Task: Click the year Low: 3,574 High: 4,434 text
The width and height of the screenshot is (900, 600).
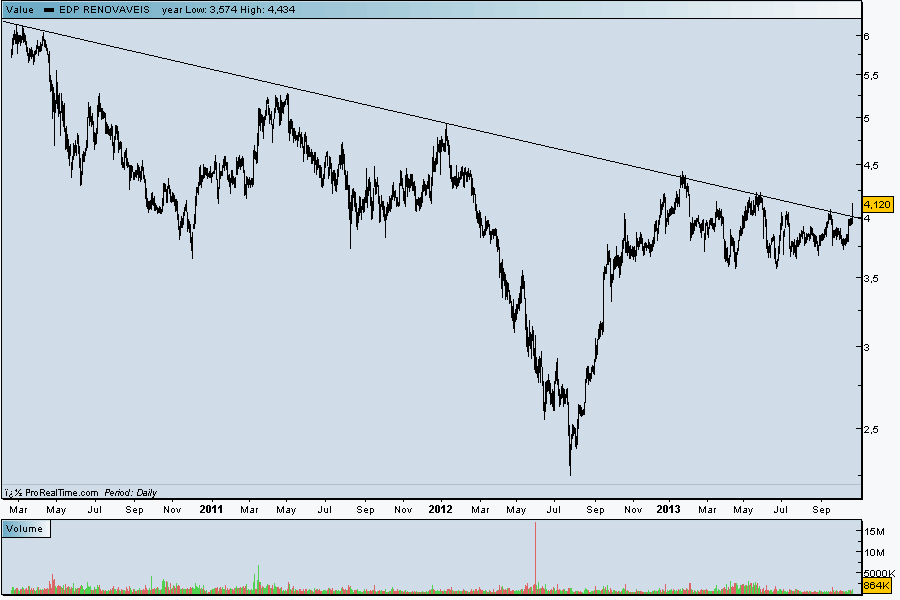Action: pyautogui.click(x=228, y=10)
